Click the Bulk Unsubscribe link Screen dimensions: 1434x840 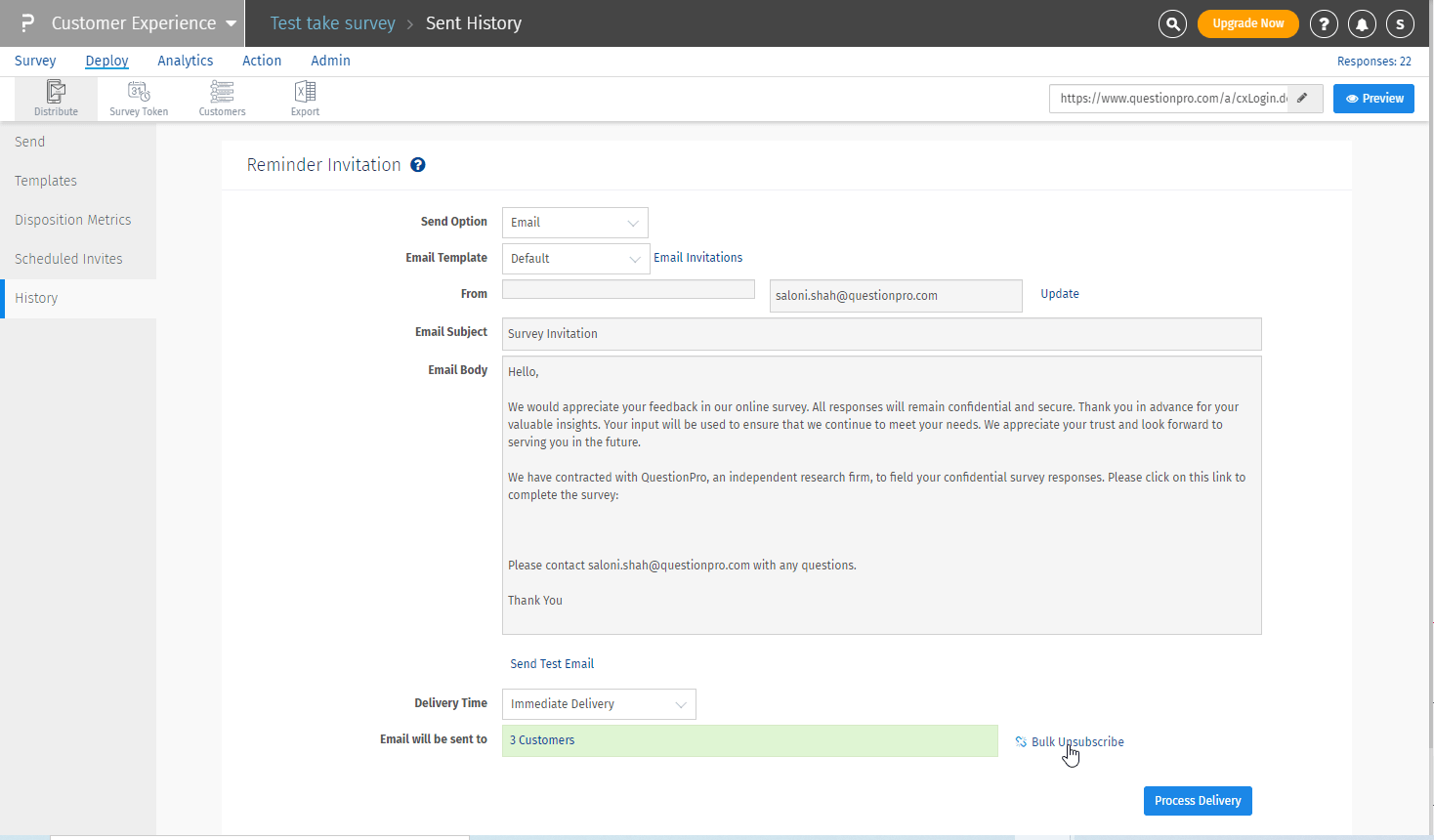point(1076,742)
